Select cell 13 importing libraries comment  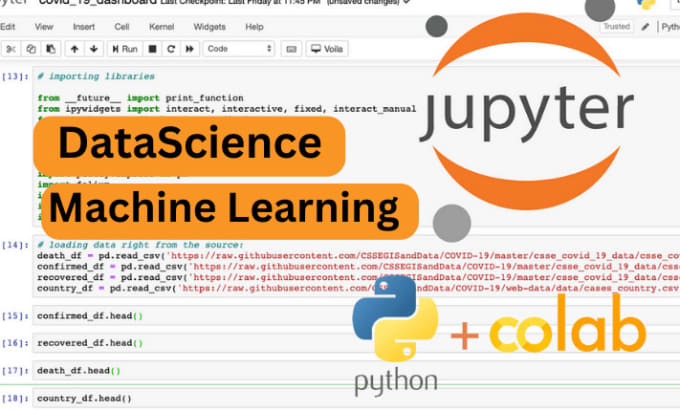(x=96, y=76)
